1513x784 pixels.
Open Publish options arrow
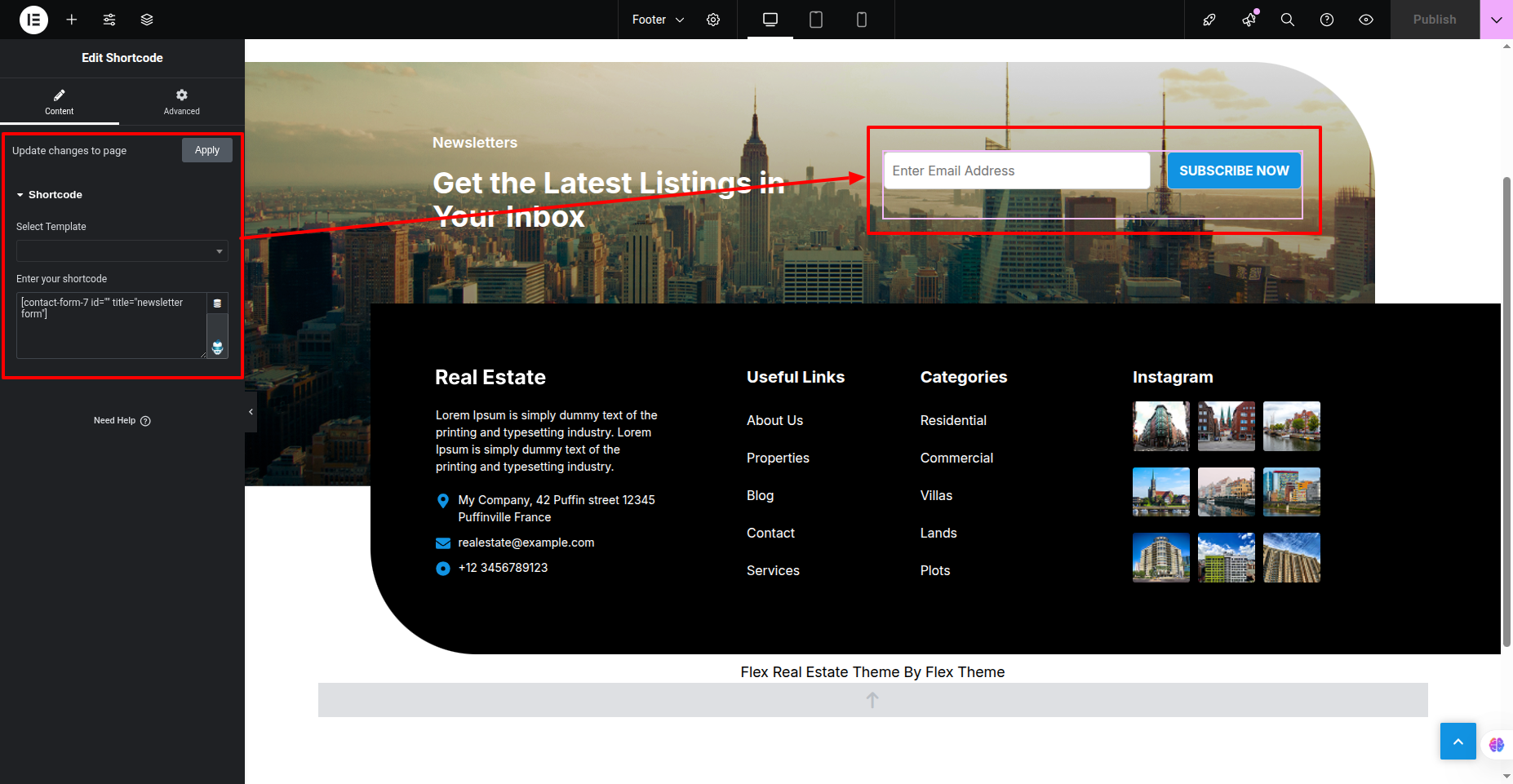click(x=1496, y=20)
